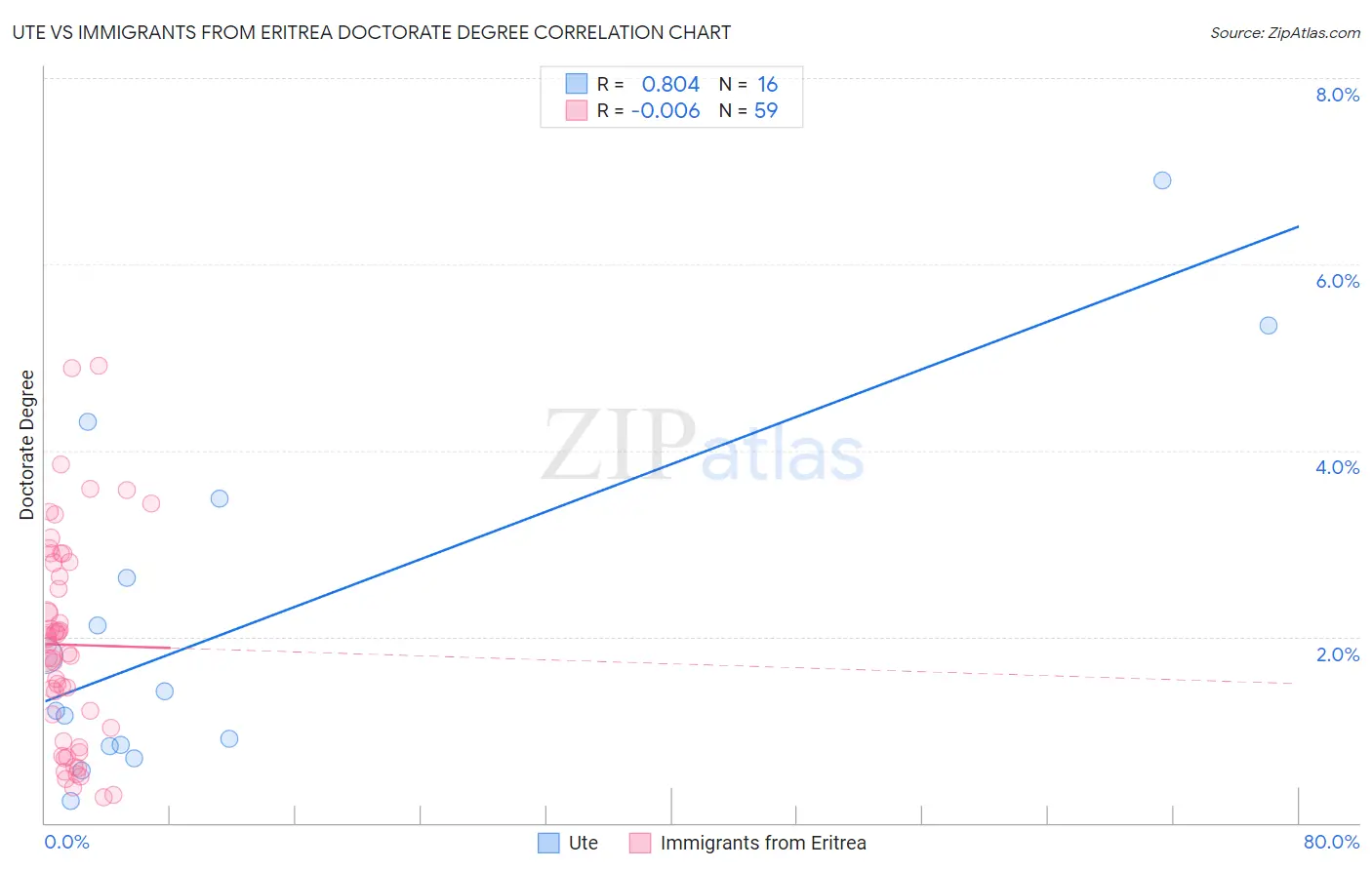Click the chart title text
Screen dimensions: 1372x870
point(372,32)
